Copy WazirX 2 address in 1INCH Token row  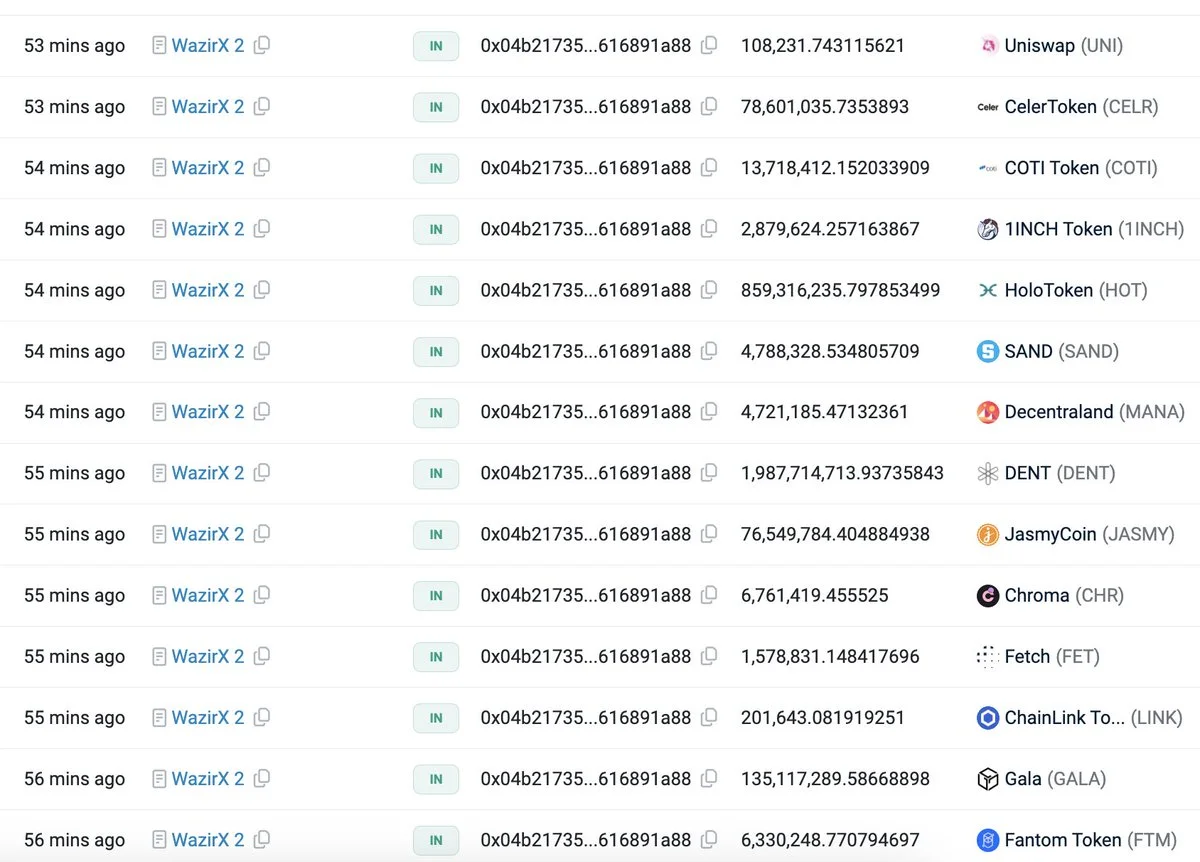(262, 228)
